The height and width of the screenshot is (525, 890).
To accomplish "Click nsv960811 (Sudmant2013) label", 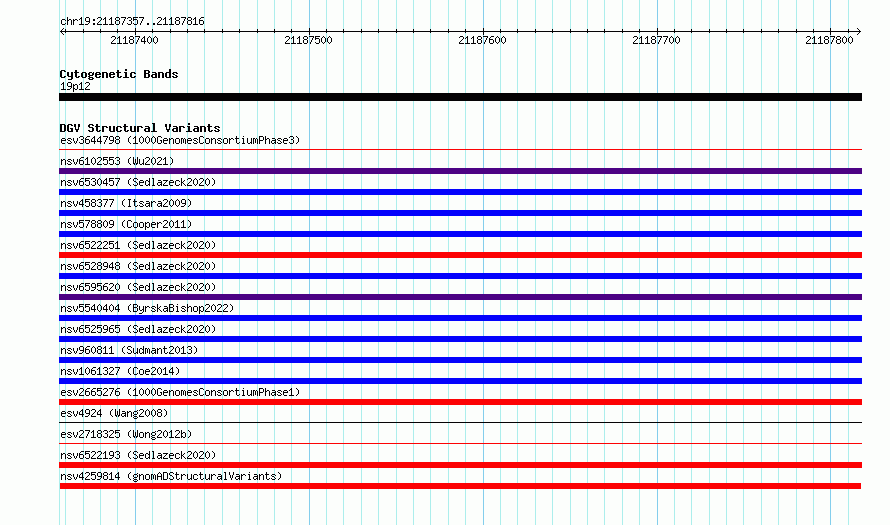I will coord(129,350).
